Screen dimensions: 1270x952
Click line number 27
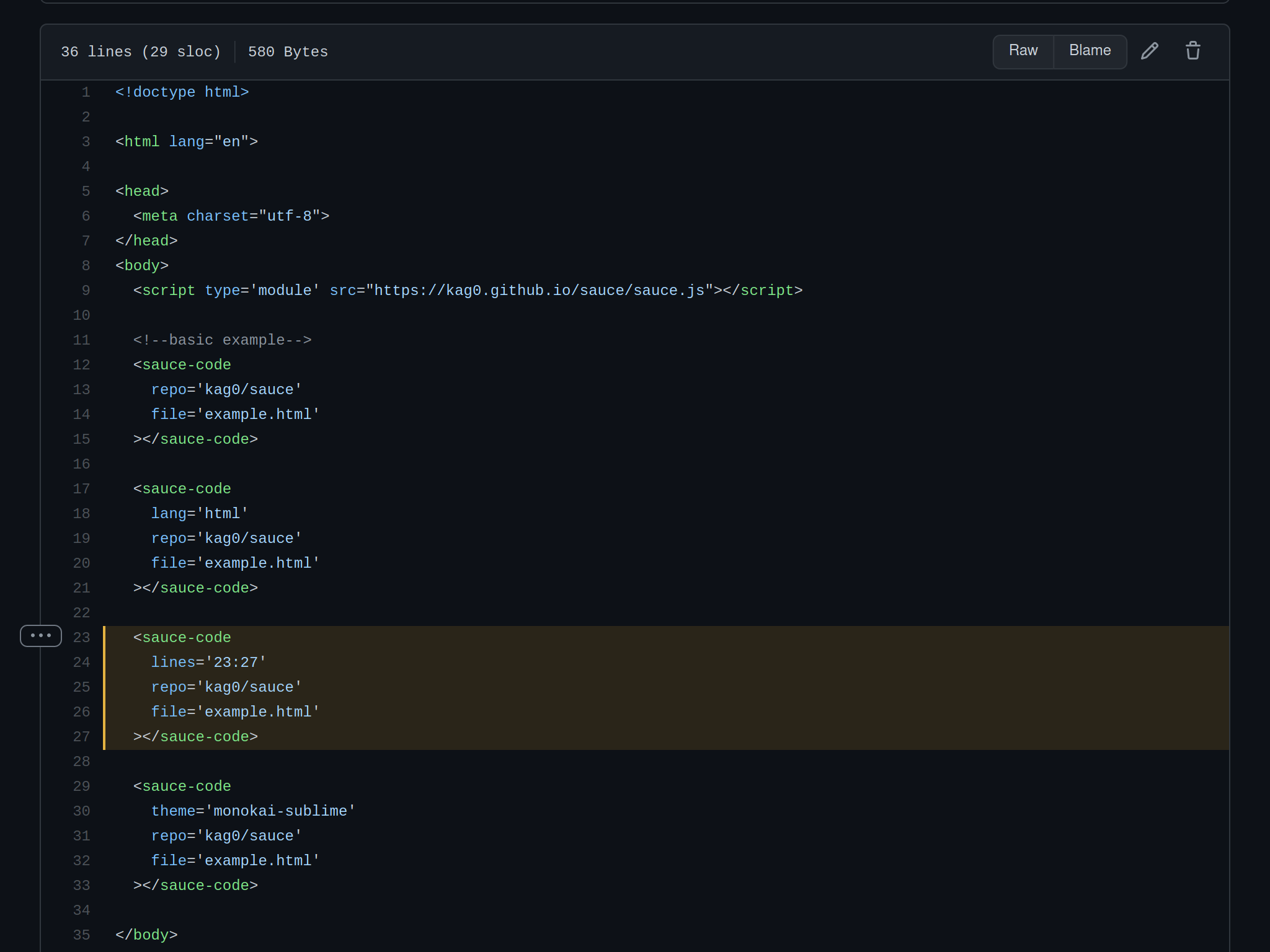81,737
